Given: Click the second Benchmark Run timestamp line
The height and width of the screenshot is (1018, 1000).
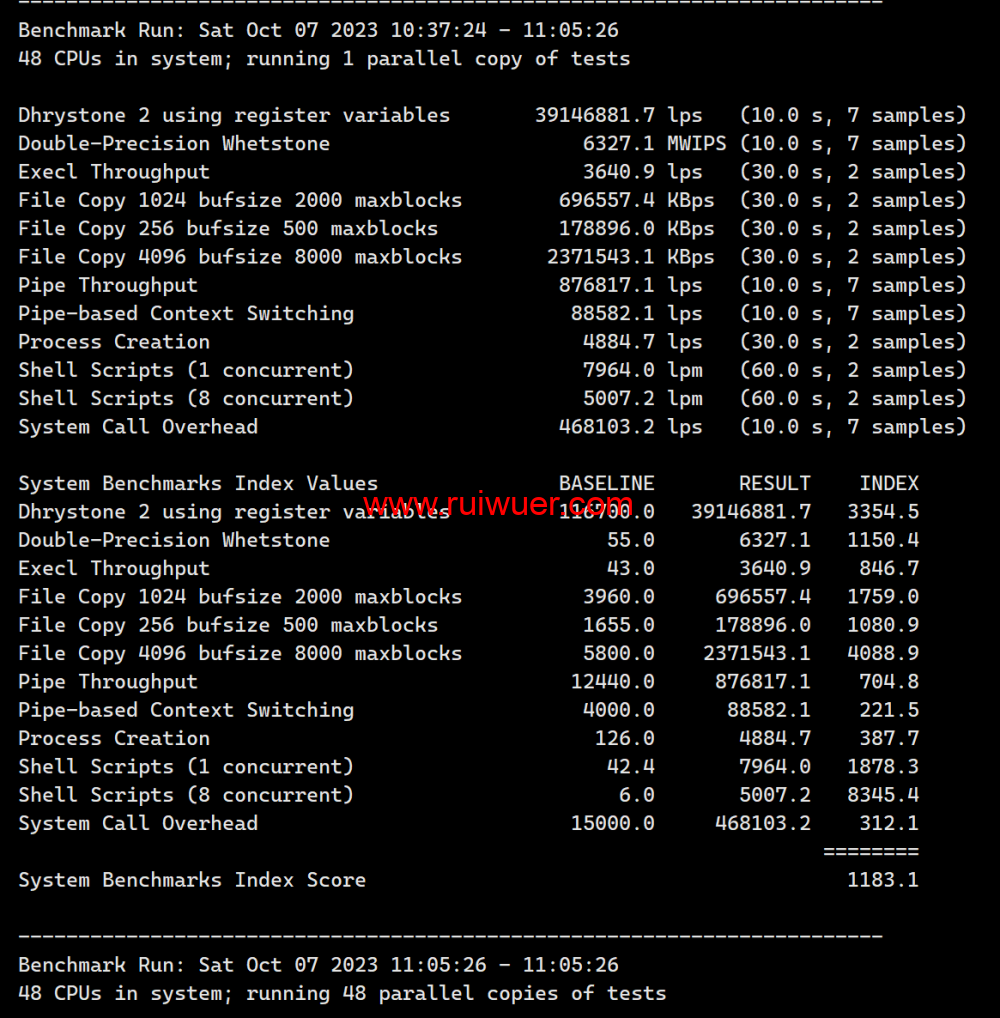Looking at the screenshot, I should [x=318, y=965].
